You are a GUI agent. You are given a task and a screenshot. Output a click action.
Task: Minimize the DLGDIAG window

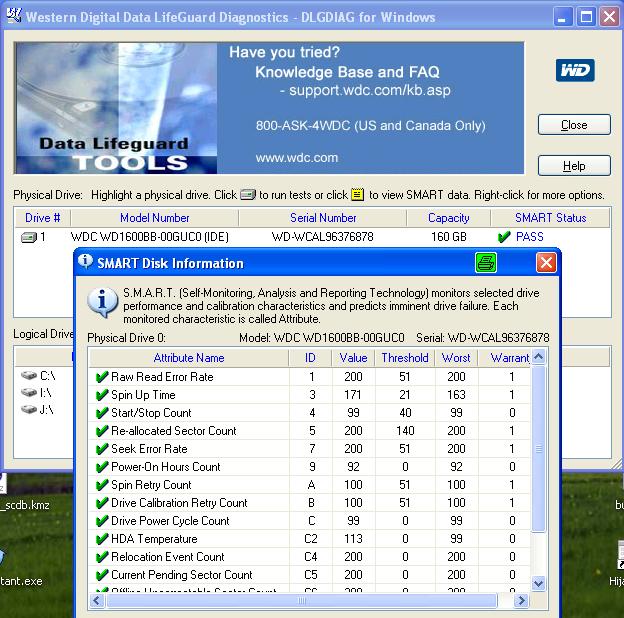(x=563, y=17)
